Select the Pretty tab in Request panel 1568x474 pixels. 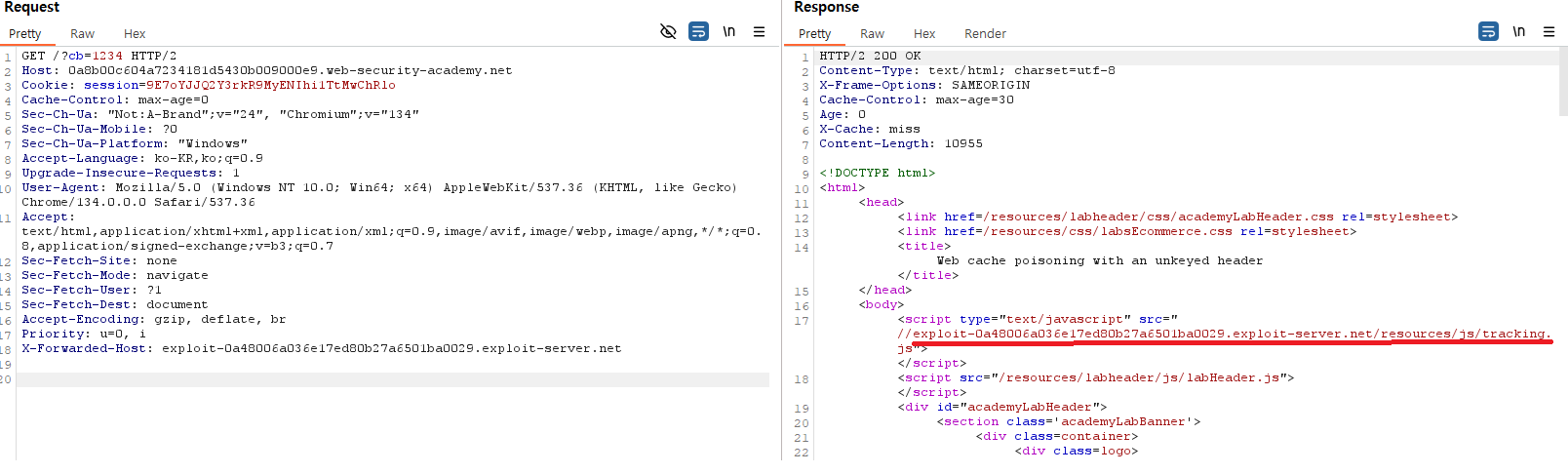pos(25,34)
